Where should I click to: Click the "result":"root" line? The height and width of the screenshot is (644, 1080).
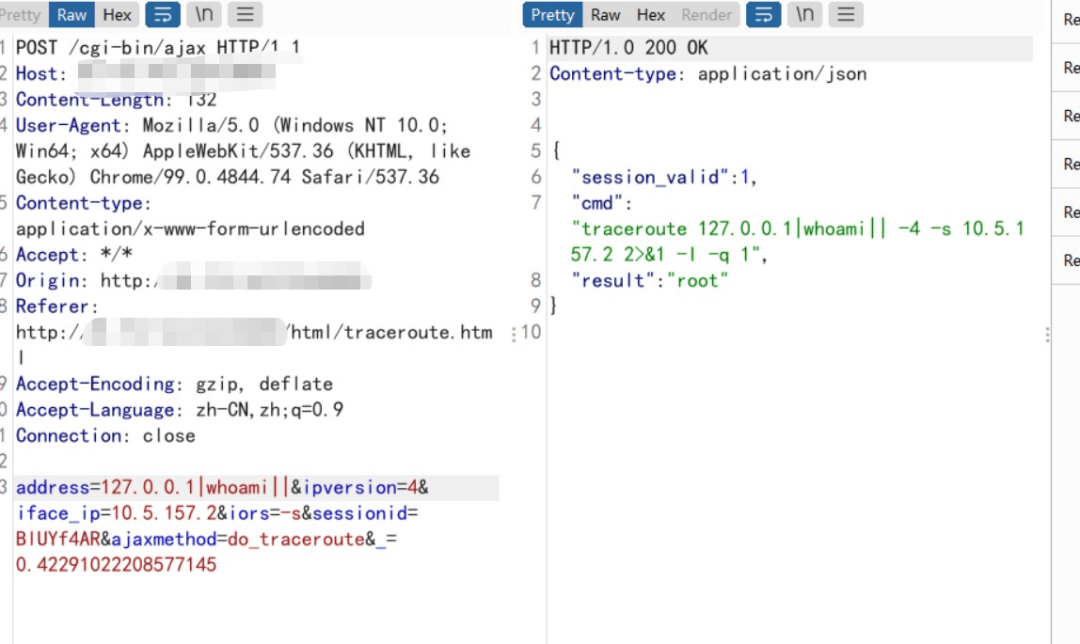click(650, 281)
